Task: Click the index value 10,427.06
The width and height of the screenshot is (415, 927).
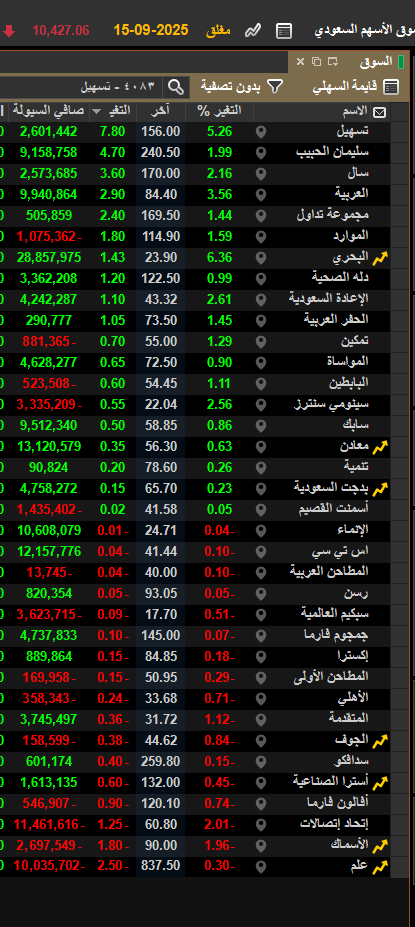Action: click(x=61, y=31)
